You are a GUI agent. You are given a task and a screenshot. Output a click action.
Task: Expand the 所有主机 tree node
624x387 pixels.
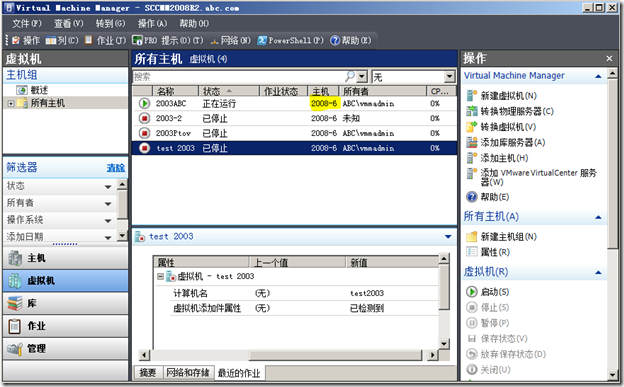11,104
